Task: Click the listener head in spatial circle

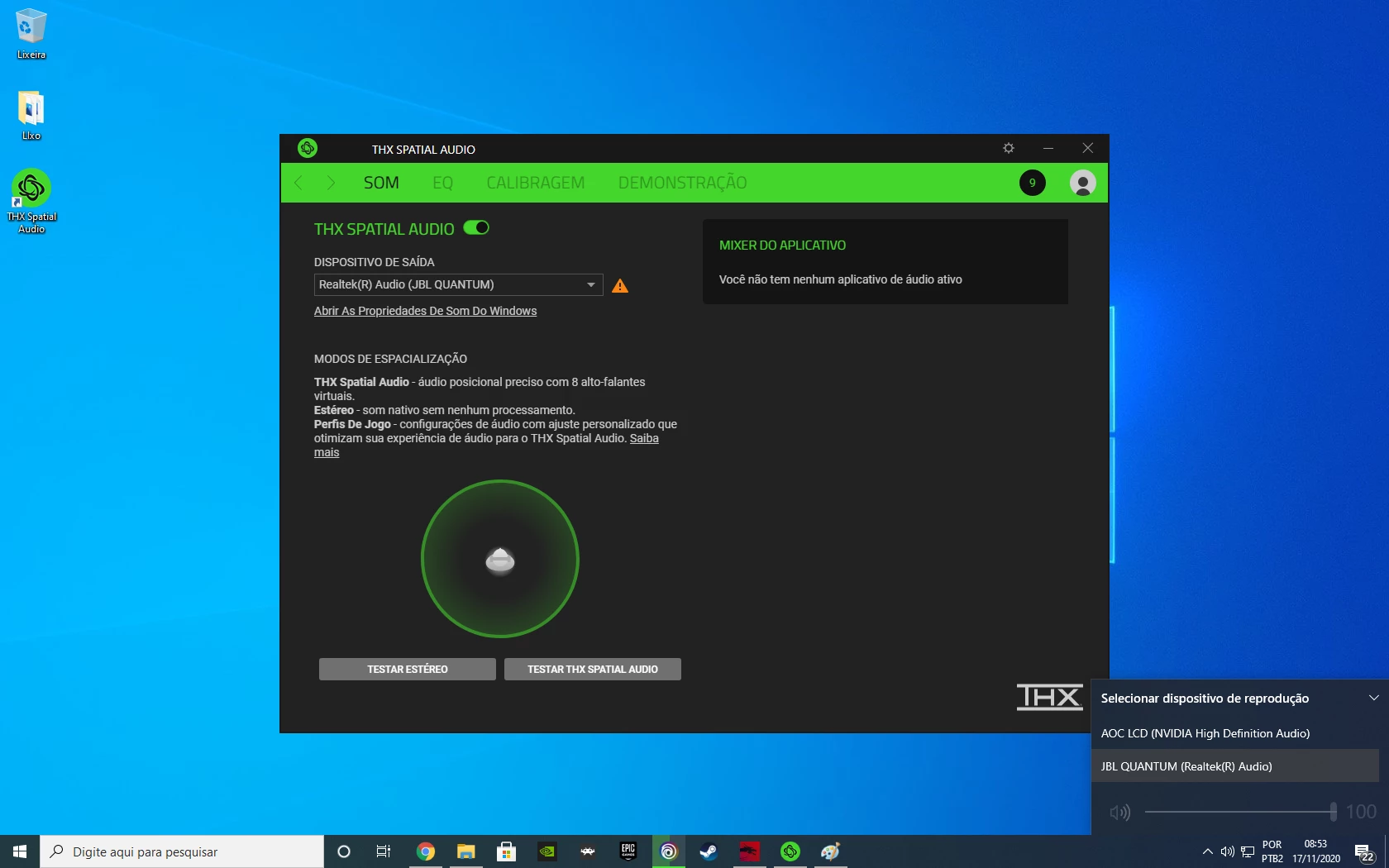Action: coord(500,560)
